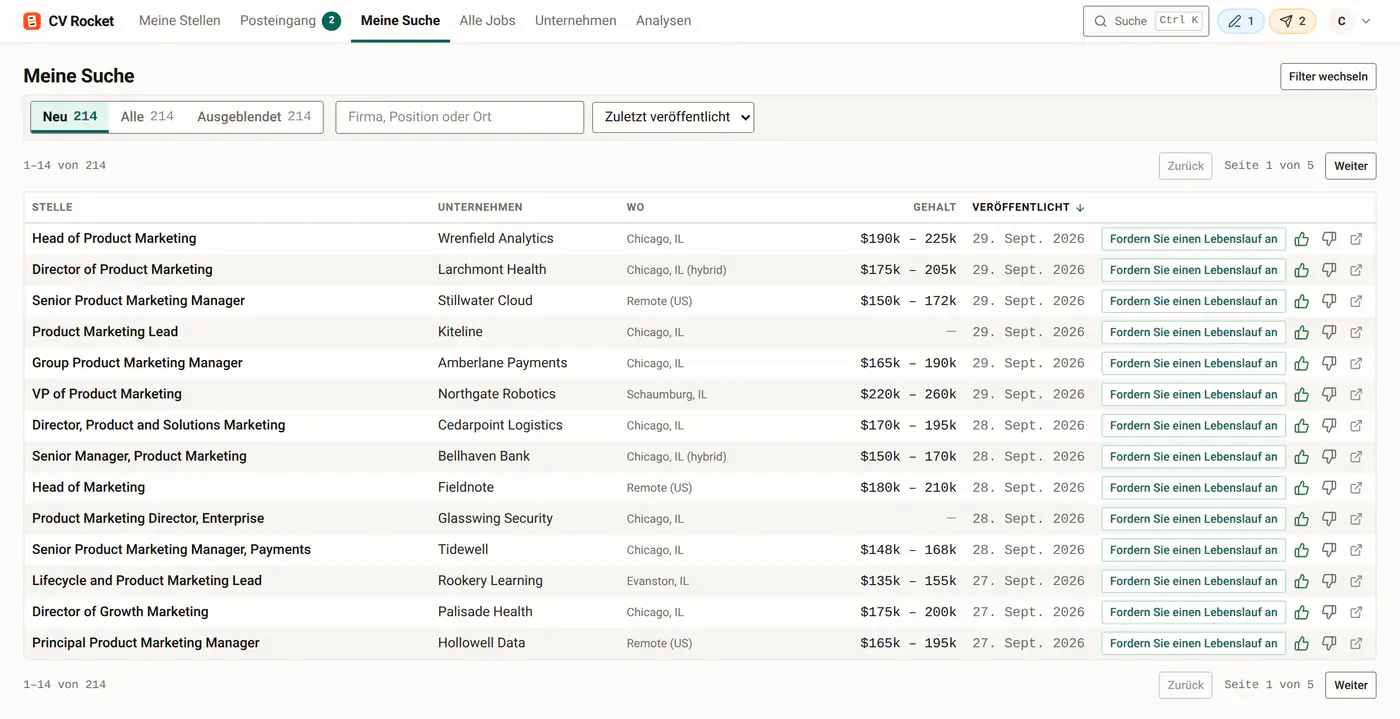The height and width of the screenshot is (719, 1400).
Task: Open the VP of Product Marketing job title
Action: coord(107,394)
